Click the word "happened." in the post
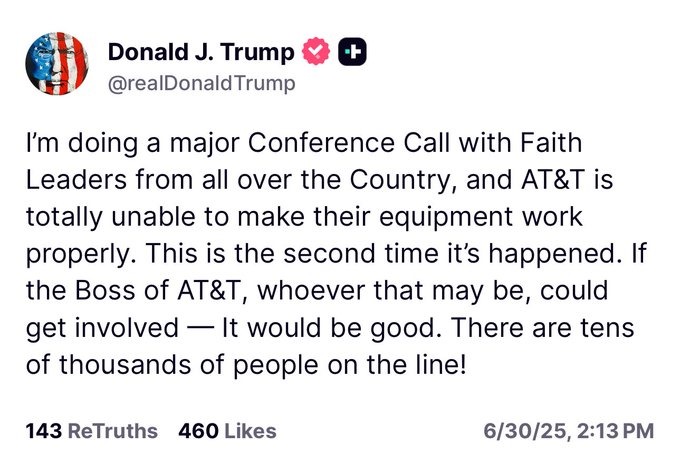Image resolution: width=680 pixels, height=464 pixels. 552,254
